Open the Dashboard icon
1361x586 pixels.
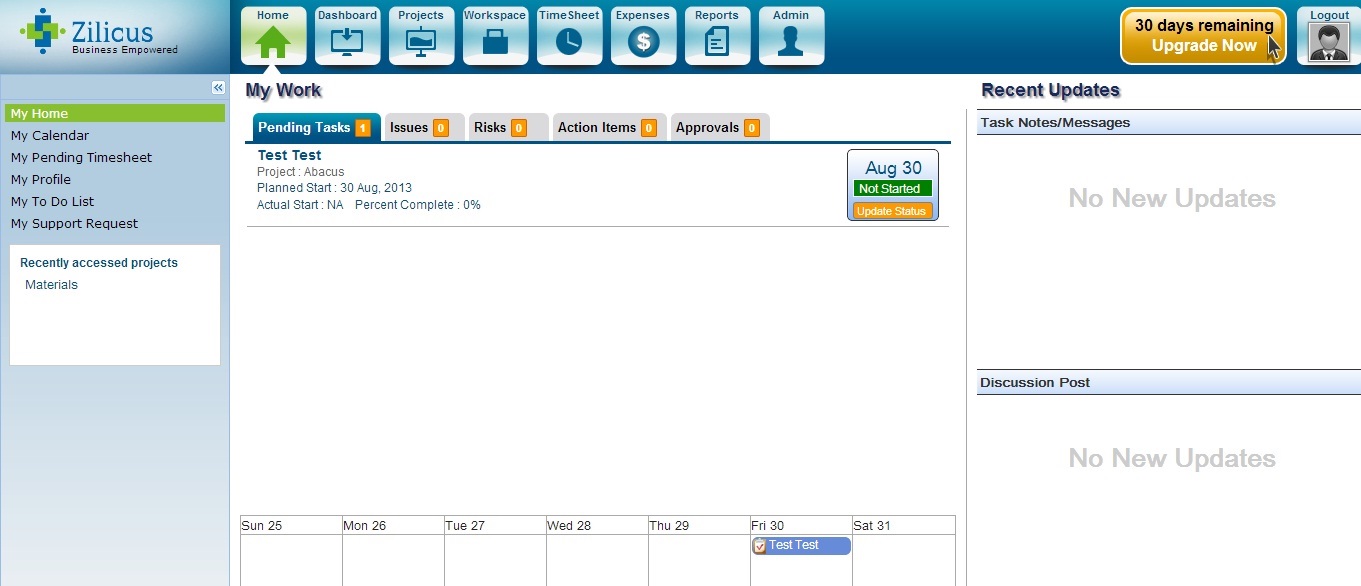pyautogui.click(x=347, y=42)
